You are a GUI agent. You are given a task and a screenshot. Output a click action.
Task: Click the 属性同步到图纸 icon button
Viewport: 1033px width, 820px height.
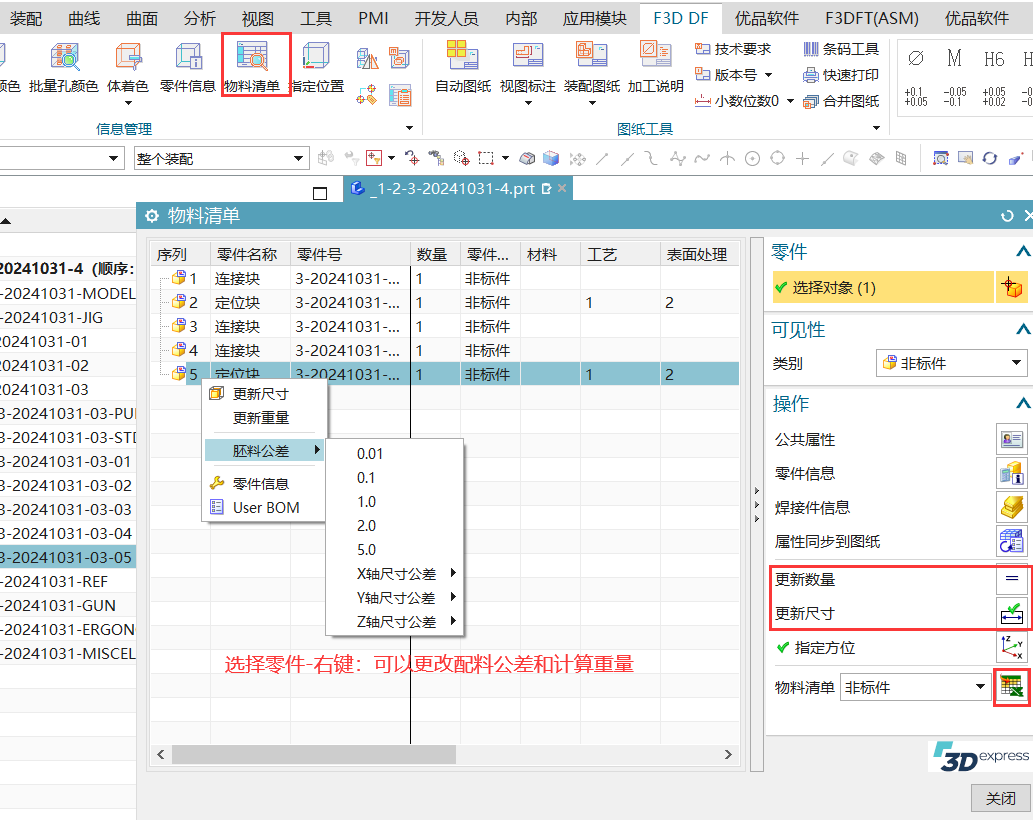pos(1011,541)
